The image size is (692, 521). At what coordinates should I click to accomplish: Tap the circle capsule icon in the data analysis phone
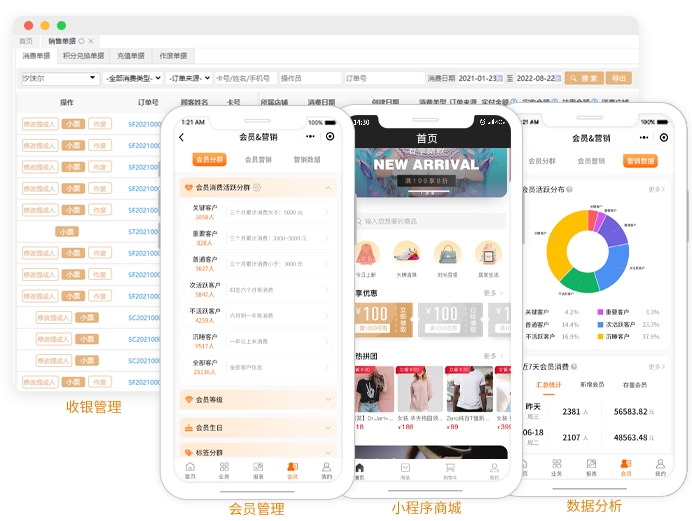664,138
